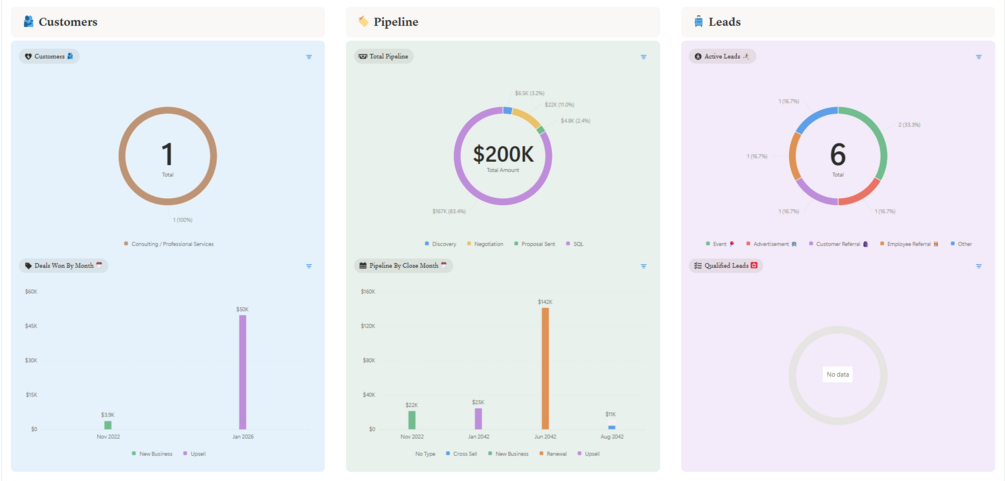Click checklist icon in Qualified Leads chip
The image size is (1005, 481).
point(698,266)
